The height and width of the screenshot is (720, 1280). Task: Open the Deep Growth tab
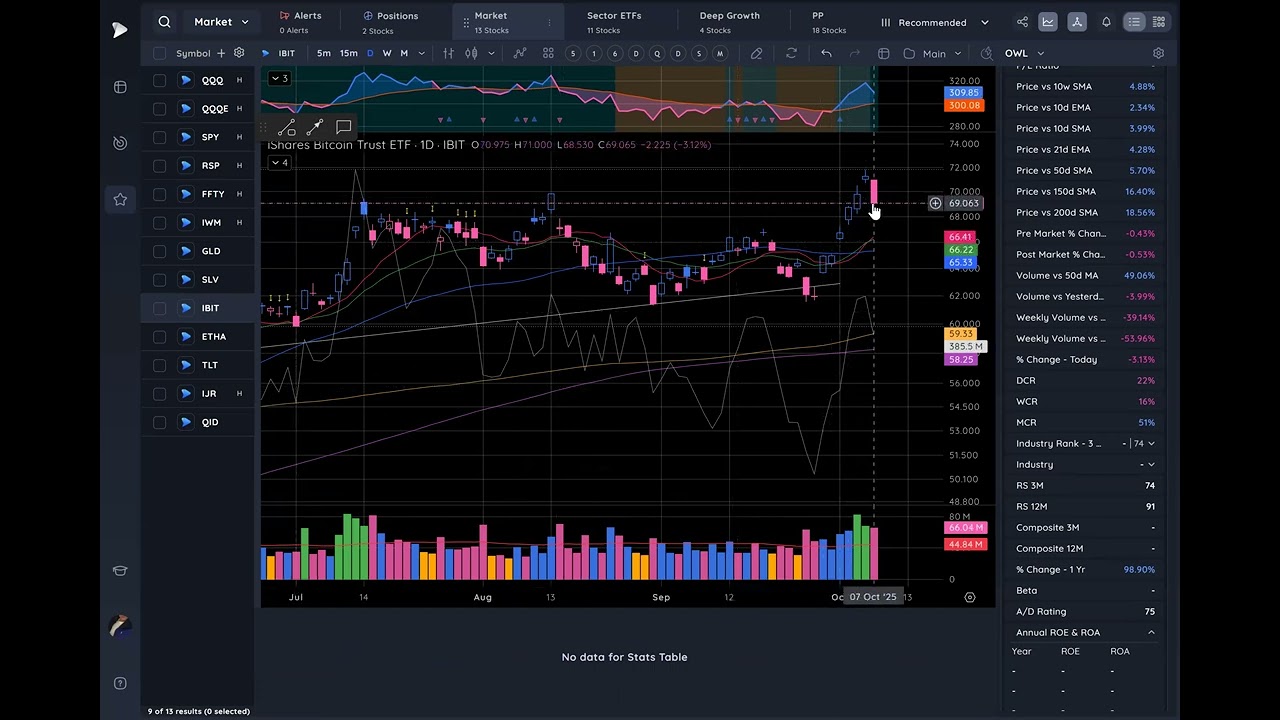click(729, 22)
